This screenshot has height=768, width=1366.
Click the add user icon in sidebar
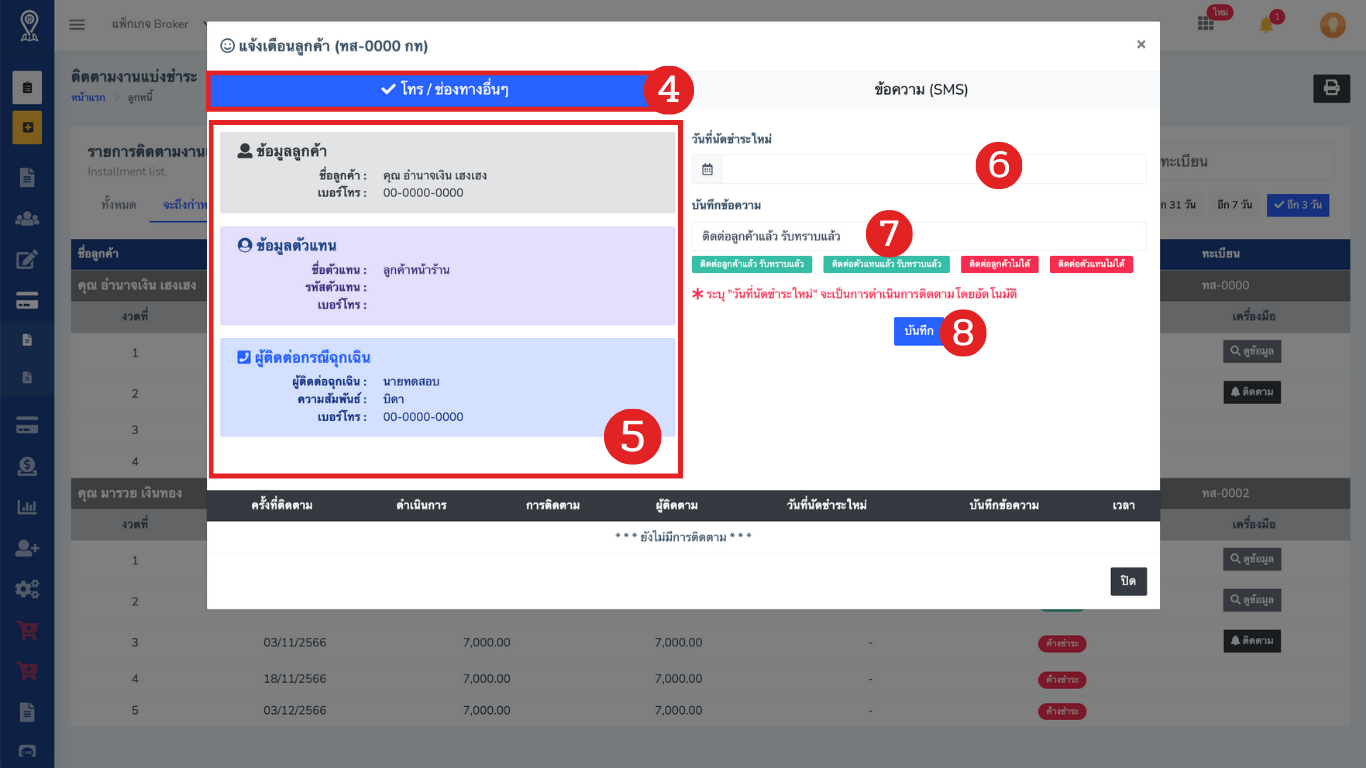pos(27,548)
